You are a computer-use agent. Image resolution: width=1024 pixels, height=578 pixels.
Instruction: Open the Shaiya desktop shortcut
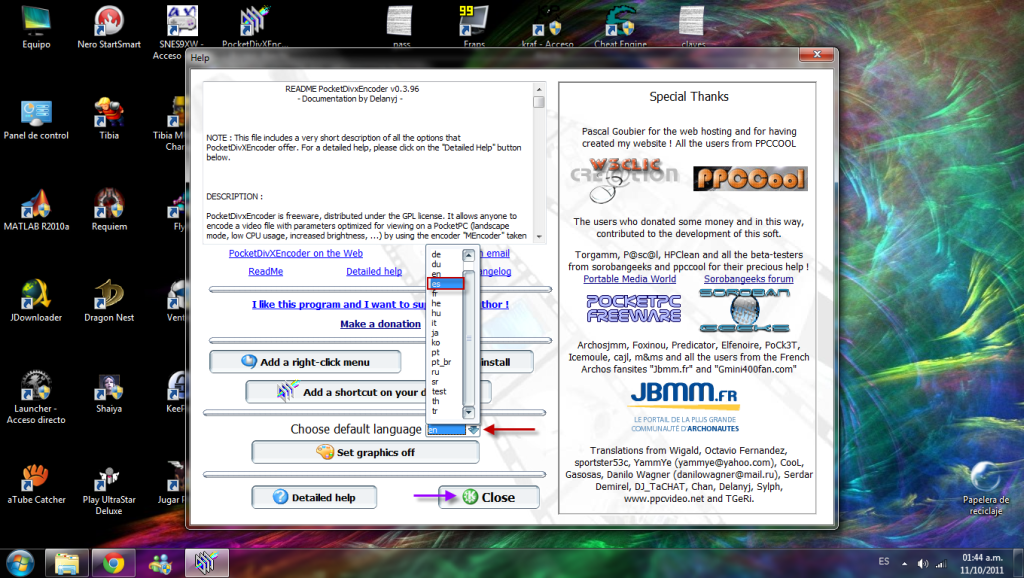[x=109, y=392]
